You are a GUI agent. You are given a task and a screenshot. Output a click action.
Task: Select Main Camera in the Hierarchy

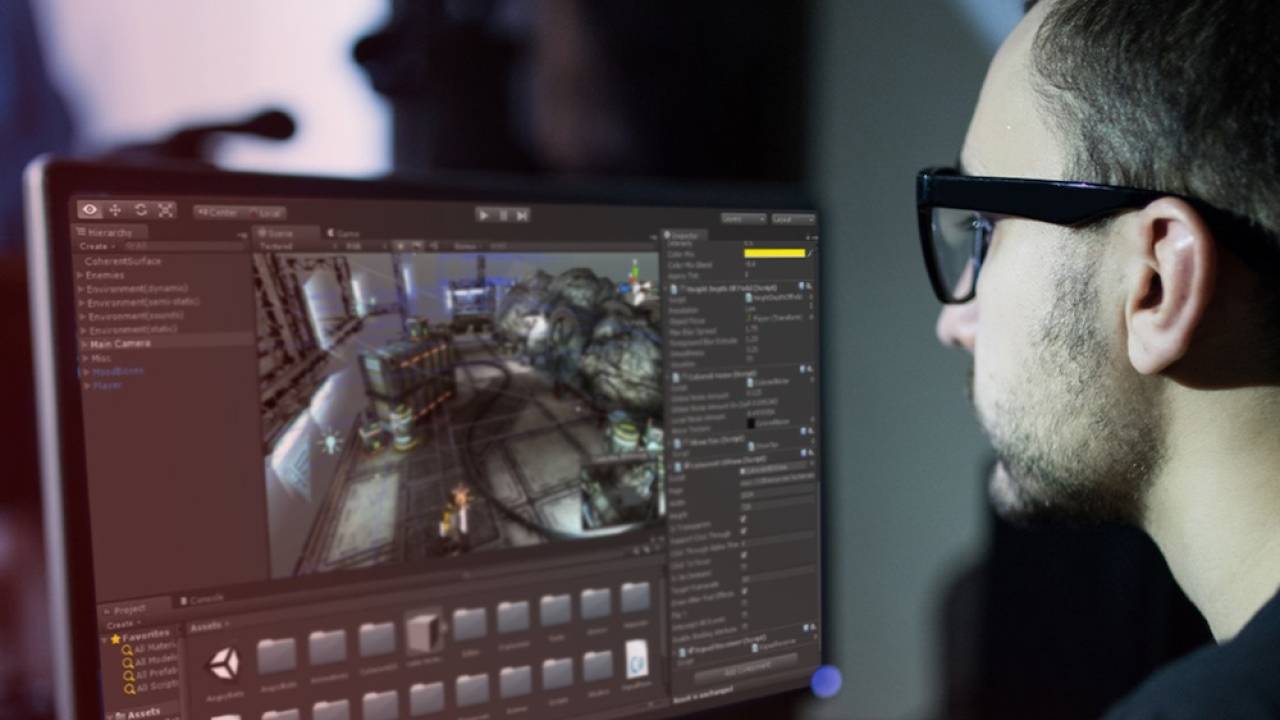click(x=120, y=343)
